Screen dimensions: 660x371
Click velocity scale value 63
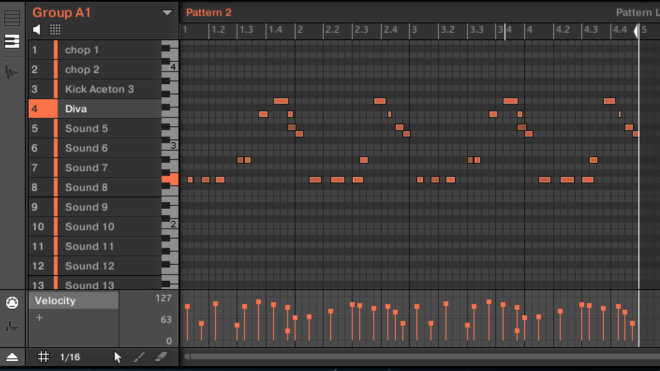click(x=166, y=320)
